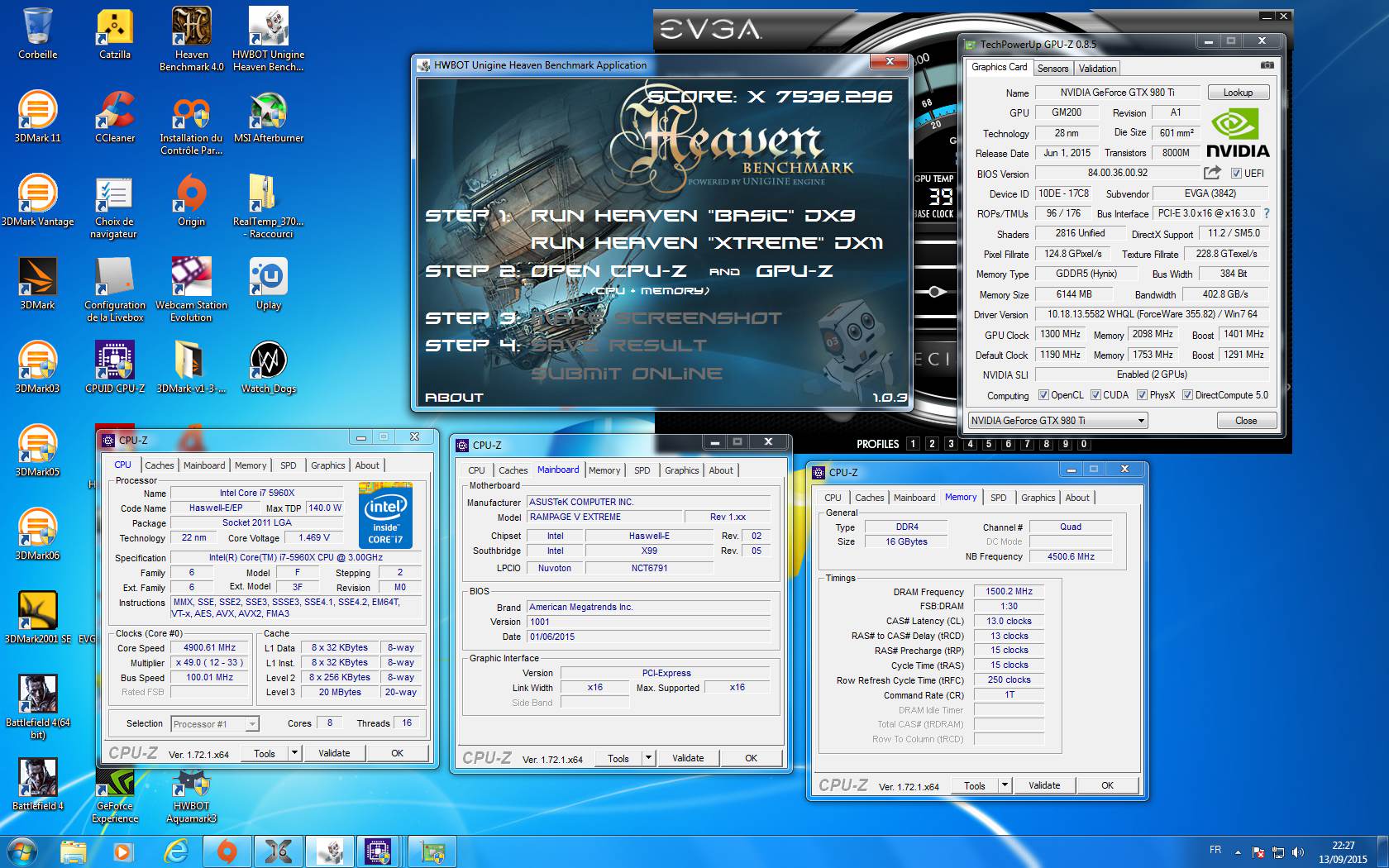The width and height of the screenshot is (1389, 868).
Task: Click the Bus Interface question mark in GPU-Z
Action: click(x=1267, y=213)
